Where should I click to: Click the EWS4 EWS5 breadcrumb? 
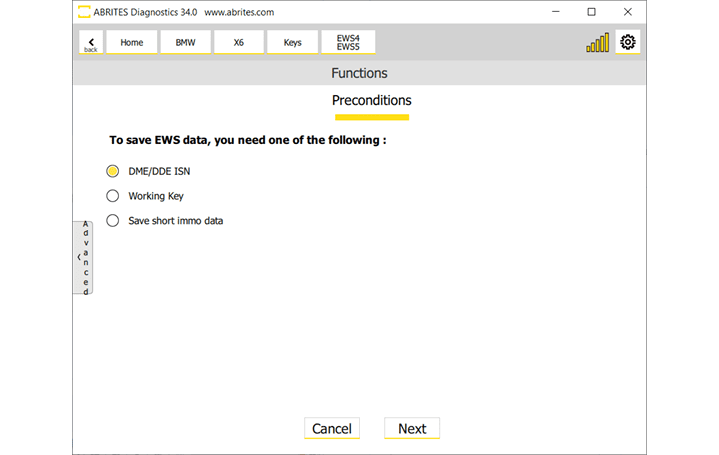tap(348, 42)
